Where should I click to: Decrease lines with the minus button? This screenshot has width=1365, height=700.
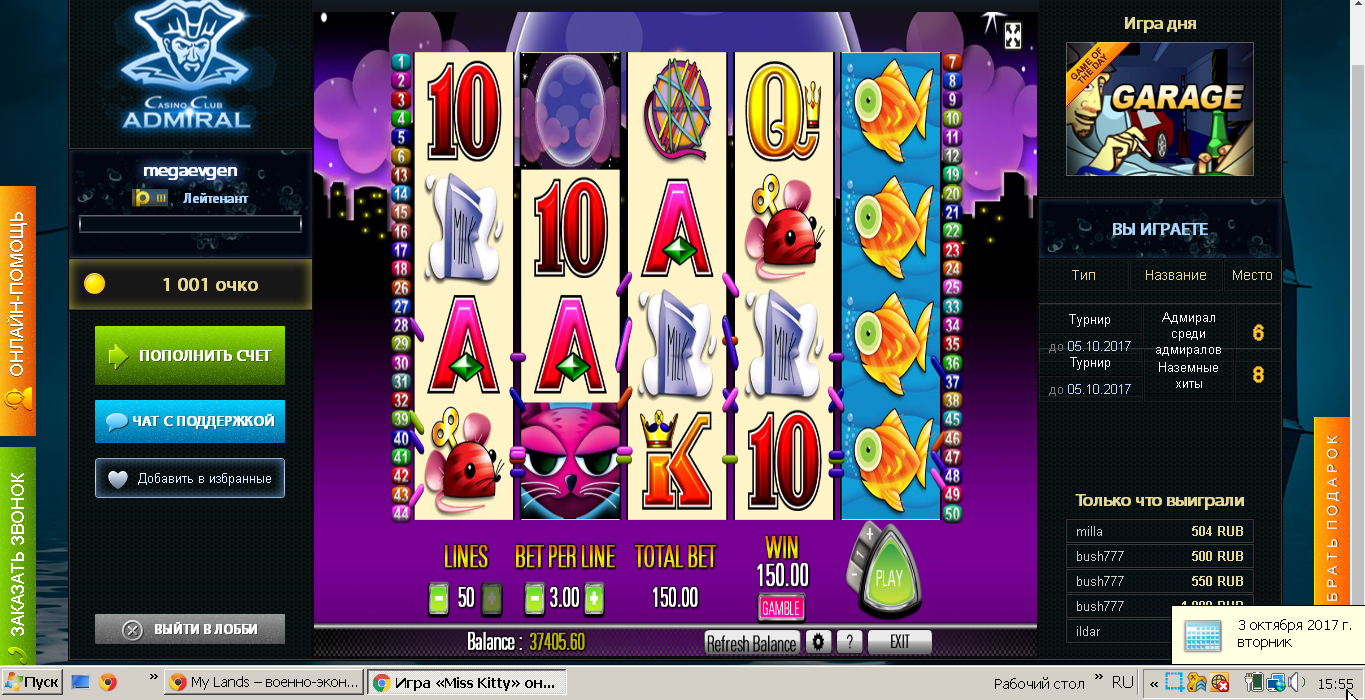(x=438, y=599)
